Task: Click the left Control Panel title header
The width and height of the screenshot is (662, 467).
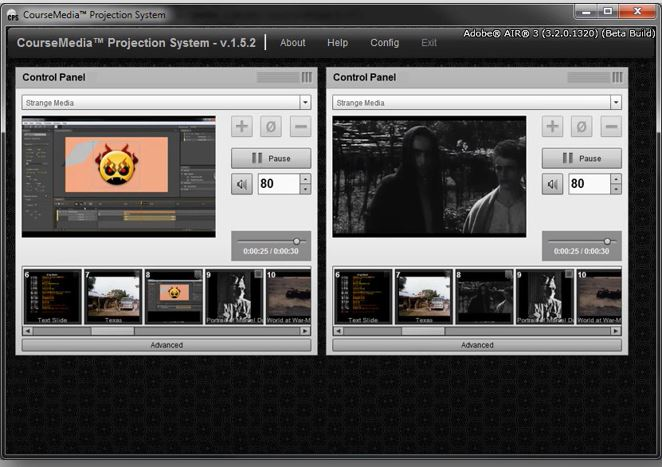Action: click(x=166, y=77)
